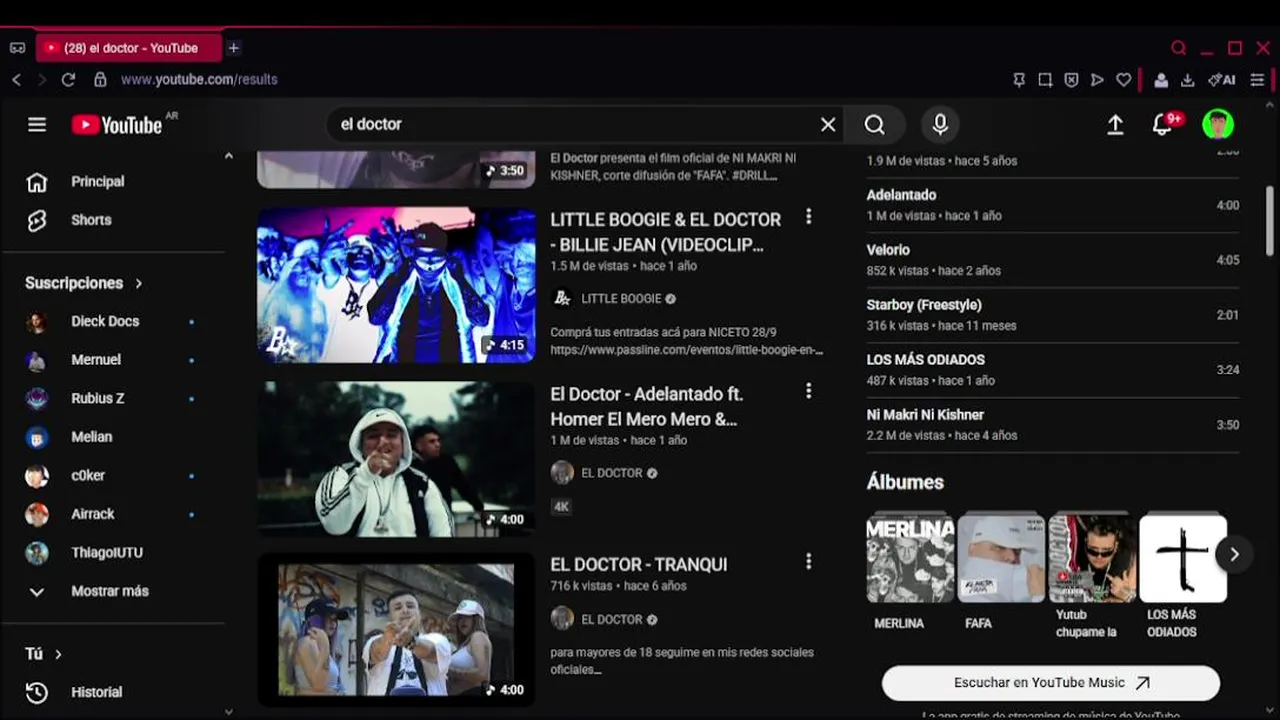The image size is (1280, 720).
Task: Open the MERLINA album cover
Action: 910,559
